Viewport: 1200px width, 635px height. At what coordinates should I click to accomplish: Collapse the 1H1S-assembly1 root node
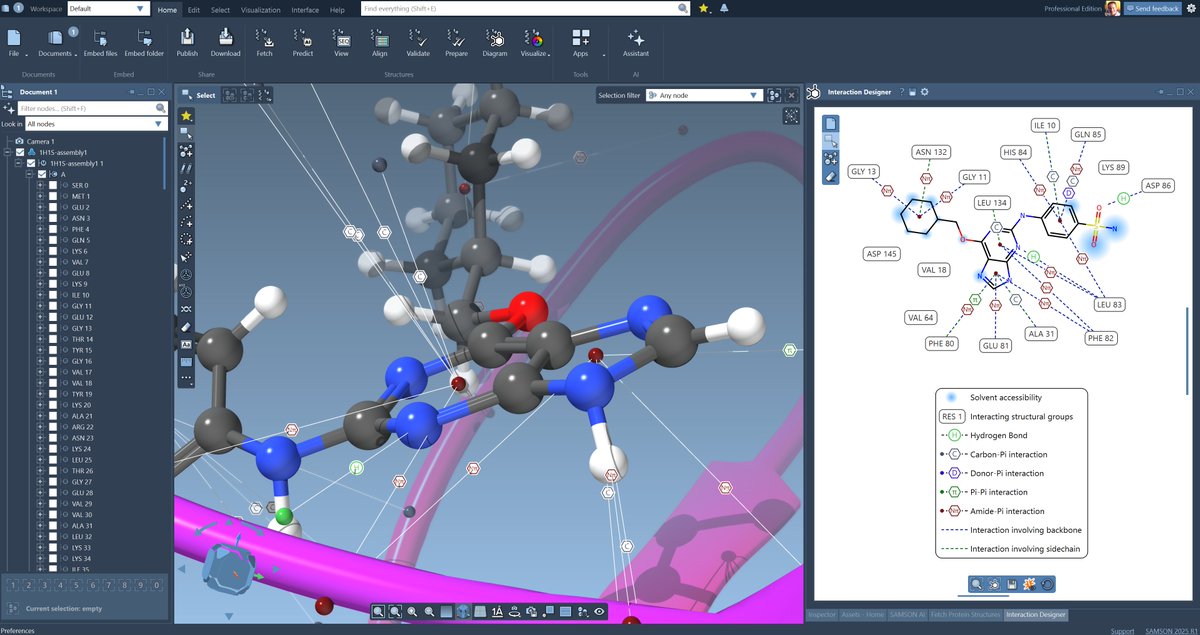coord(8,152)
